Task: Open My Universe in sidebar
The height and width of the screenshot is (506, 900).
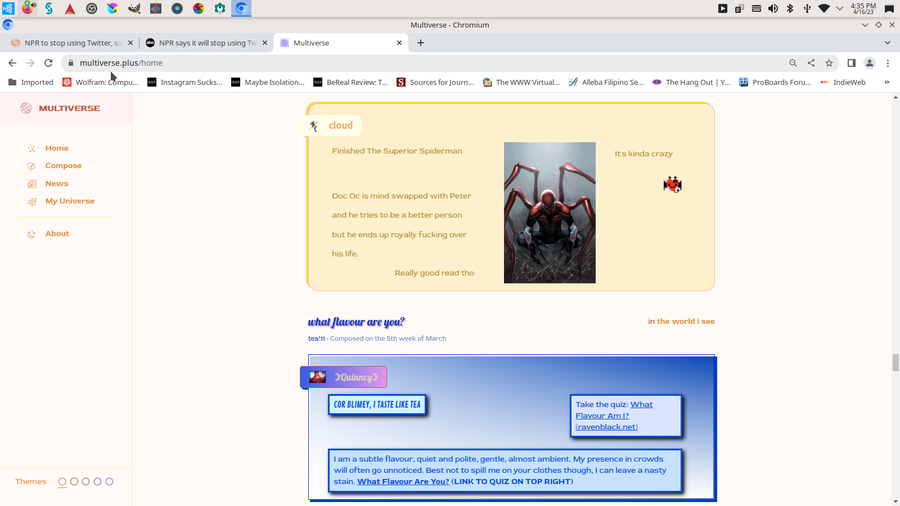Action: (x=69, y=201)
